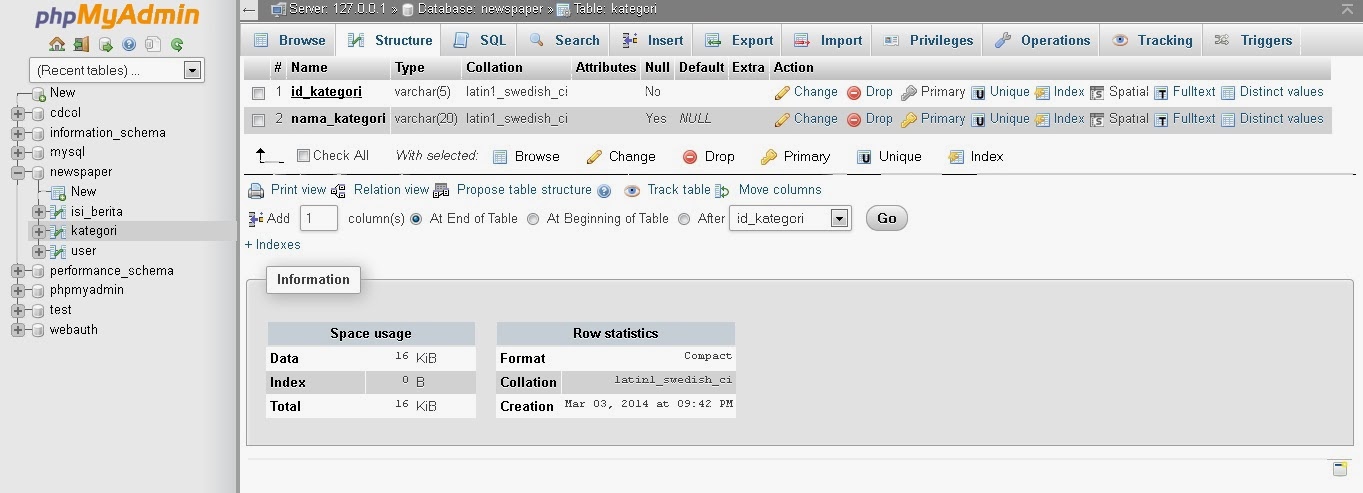The height and width of the screenshot is (493, 1363).
Task: Click Browse in the With selected actions
Action: pos(526,157)
